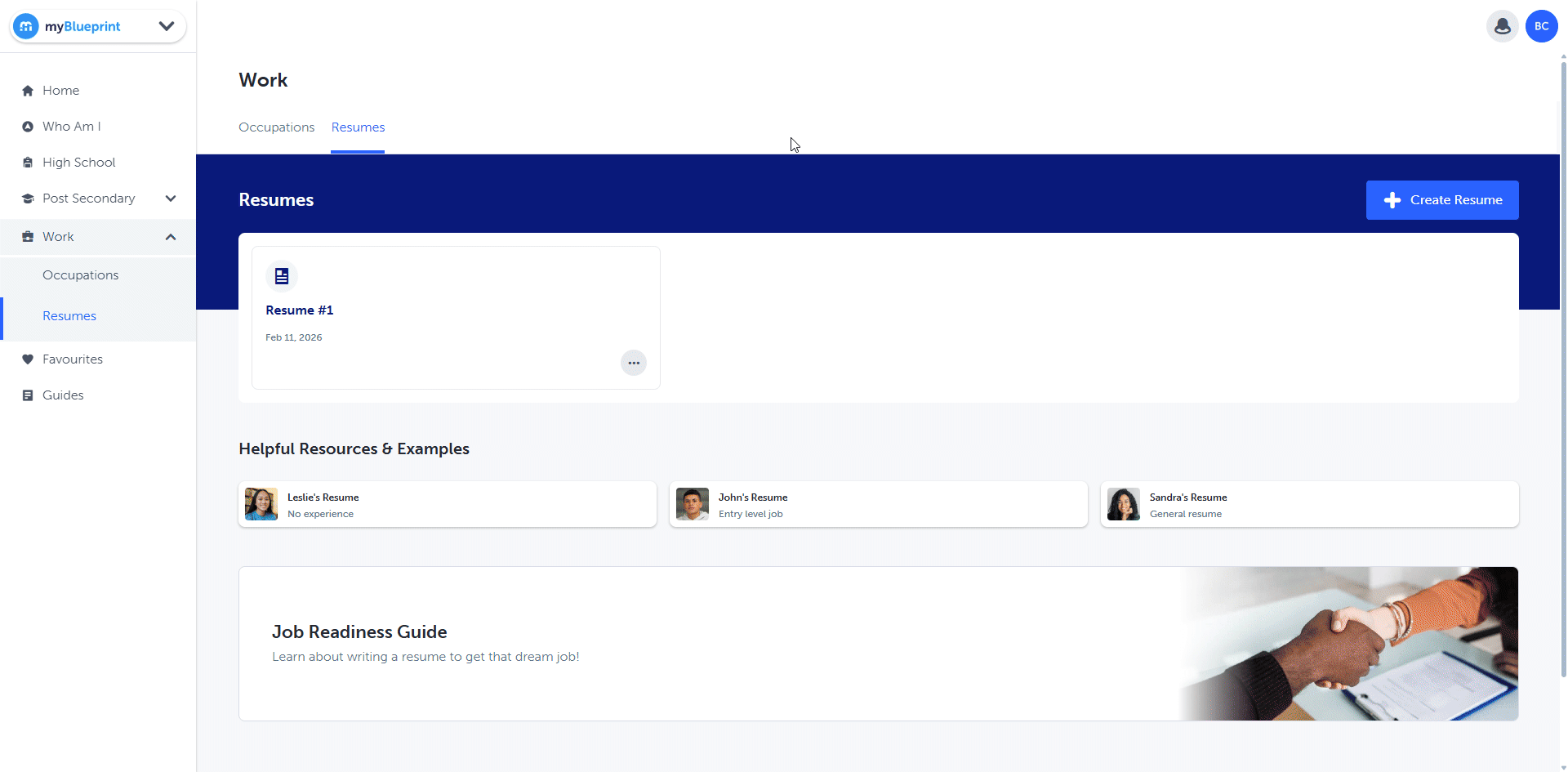The width and height of the screenshot is (1568, 772).
Task: Open the Resume #1 three-dot options menu
Action: click(x=633, y=363)
